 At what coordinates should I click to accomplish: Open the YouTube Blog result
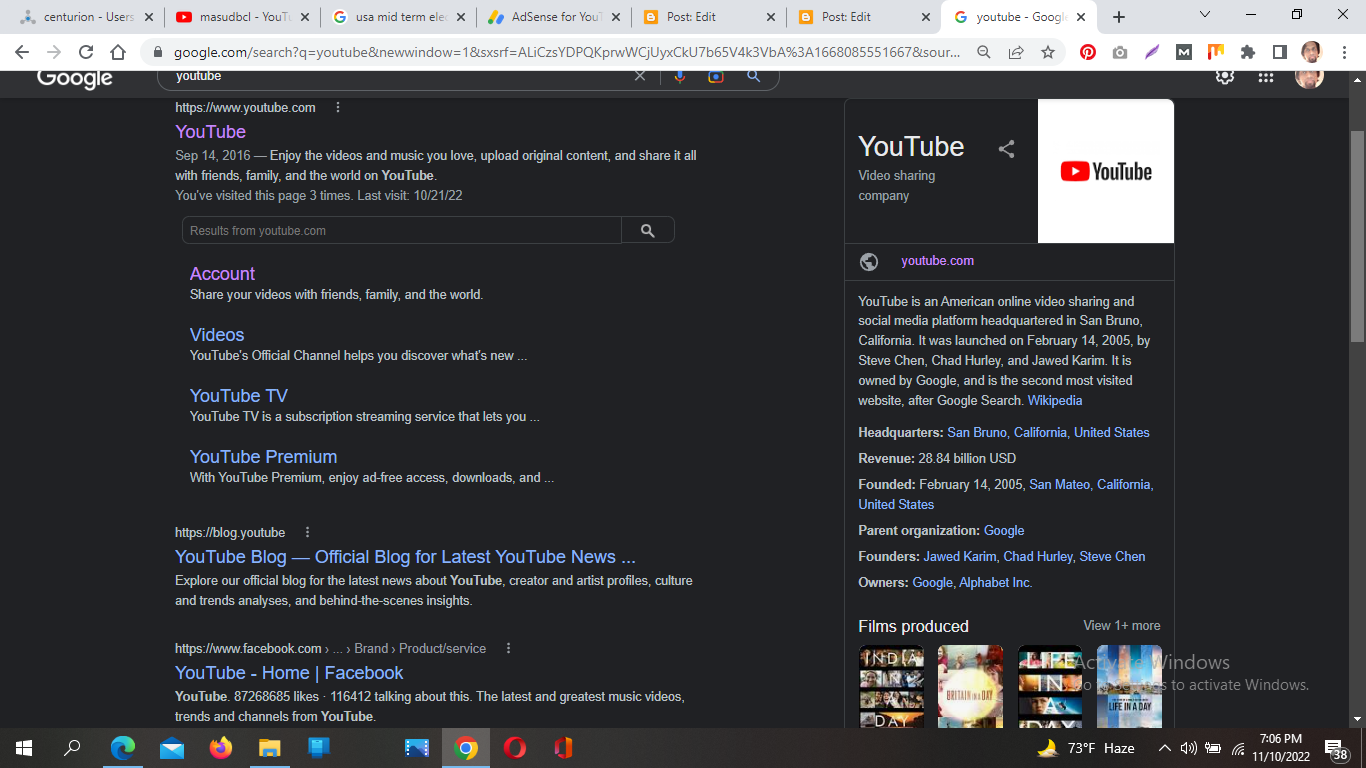pyautogui.click(x=405, y=557)
